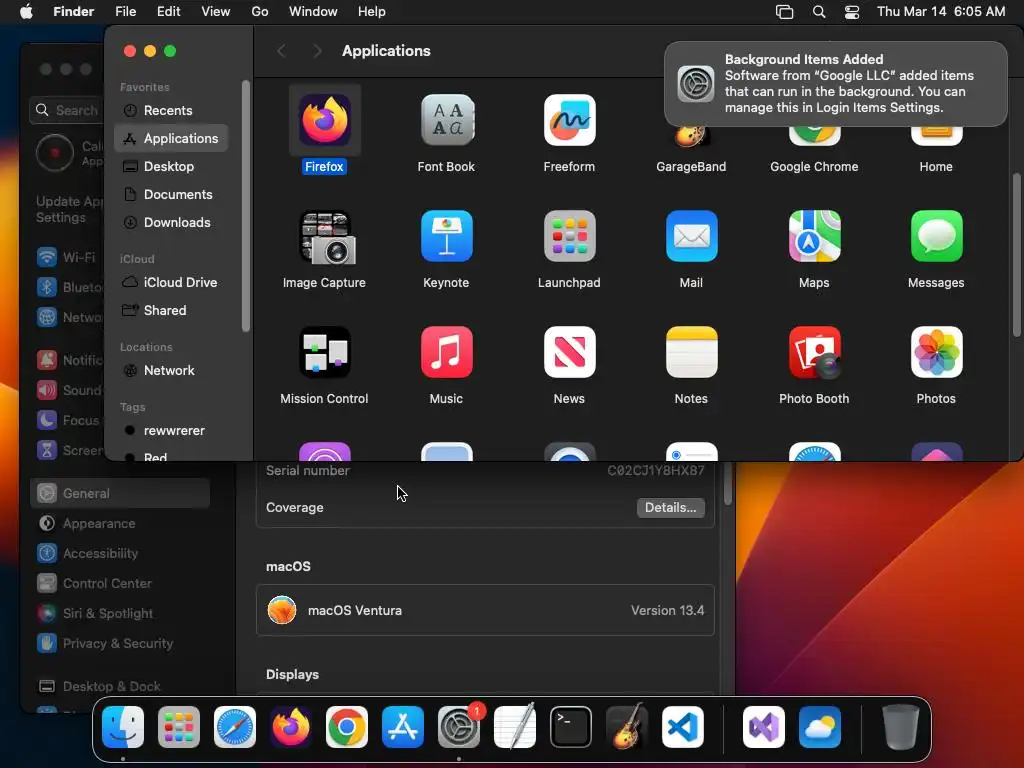
Task: Open Documents in Finder sidebar
Action: coord(171,195)
